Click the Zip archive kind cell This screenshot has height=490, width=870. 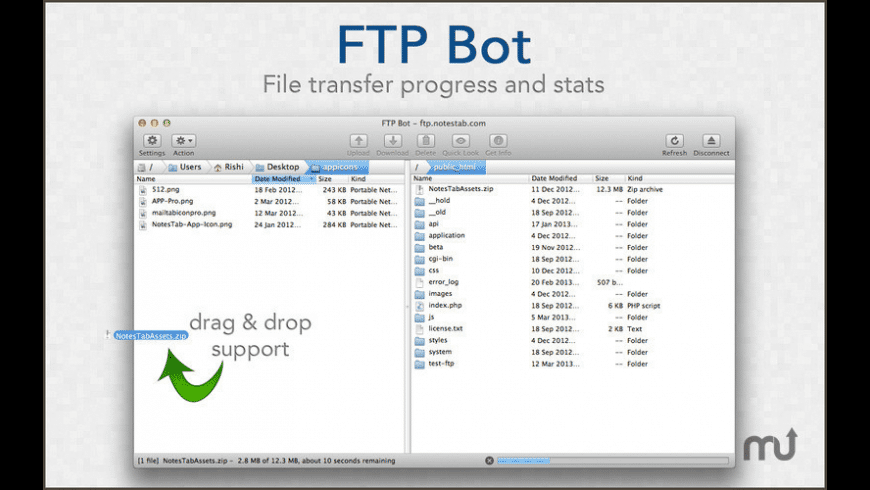[645, 189]
